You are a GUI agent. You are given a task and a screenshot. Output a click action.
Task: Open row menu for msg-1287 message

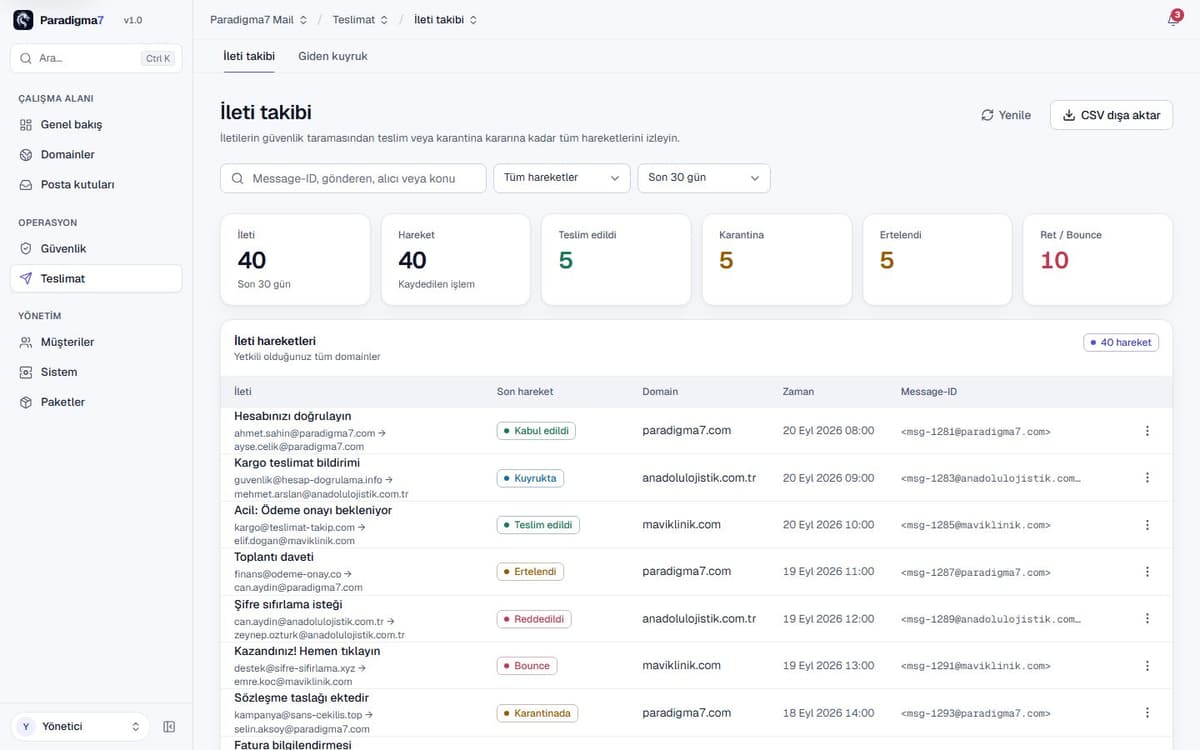(1147, 572)
